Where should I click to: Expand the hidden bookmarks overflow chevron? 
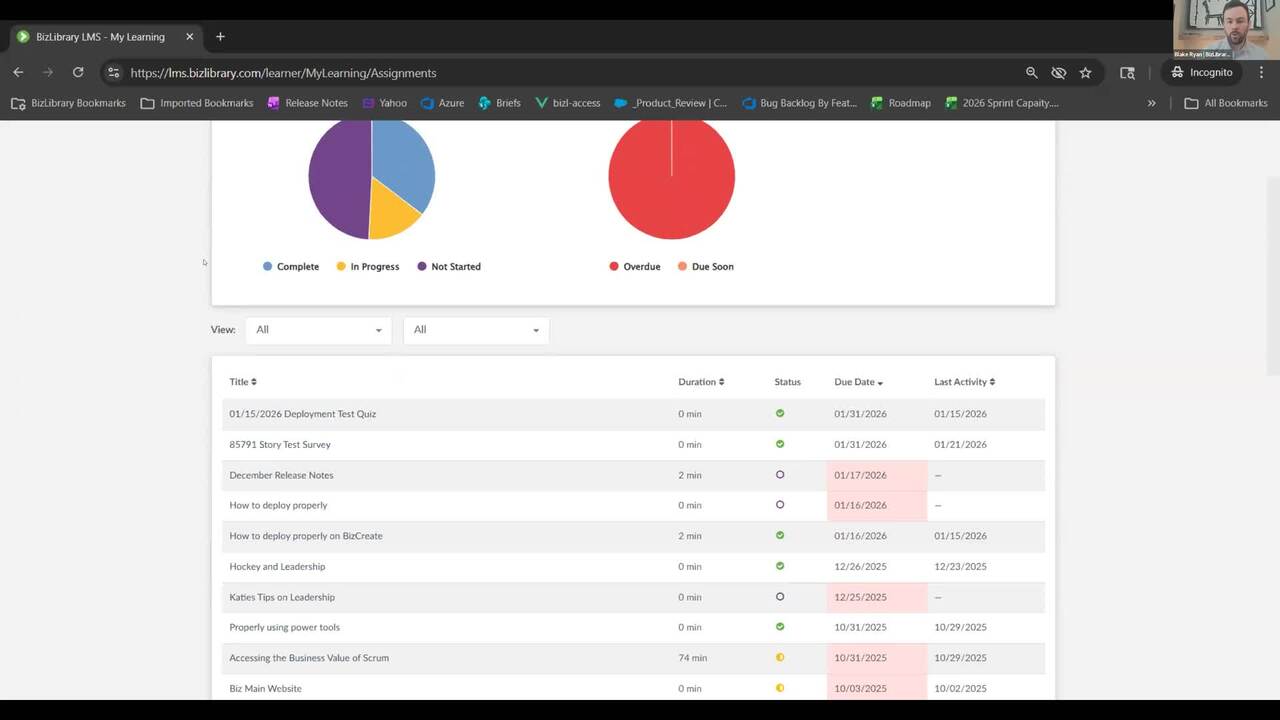pyautogui.click(x=1151, y=103)
